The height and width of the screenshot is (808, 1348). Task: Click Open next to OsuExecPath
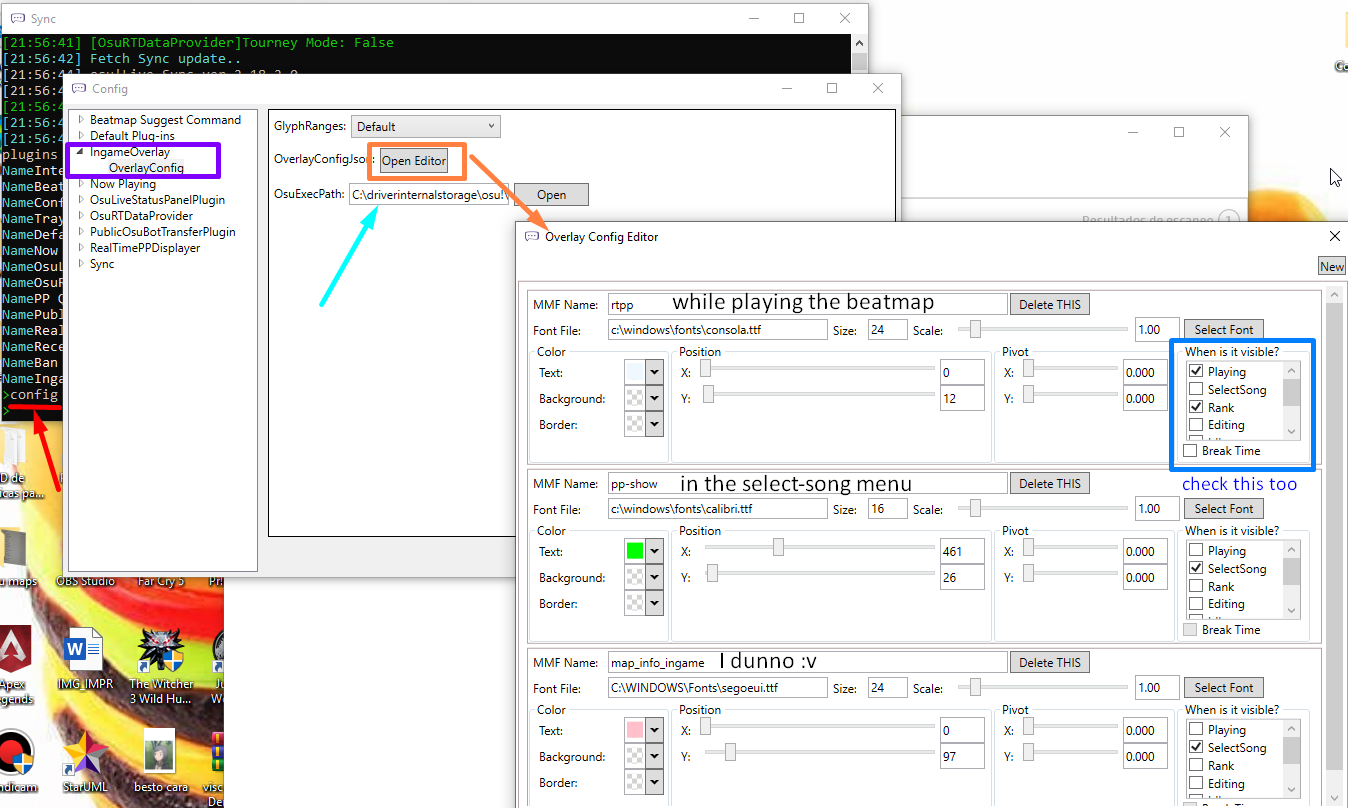551,195
